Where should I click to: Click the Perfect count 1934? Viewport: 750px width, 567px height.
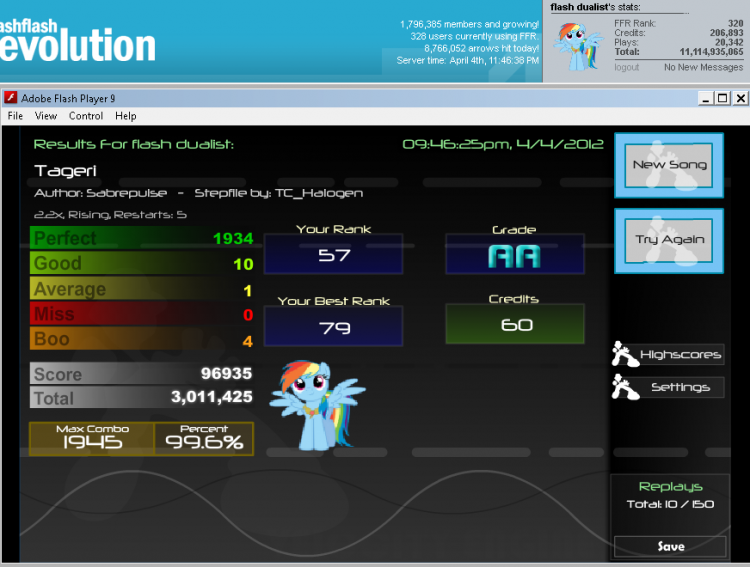click(233, 238)
